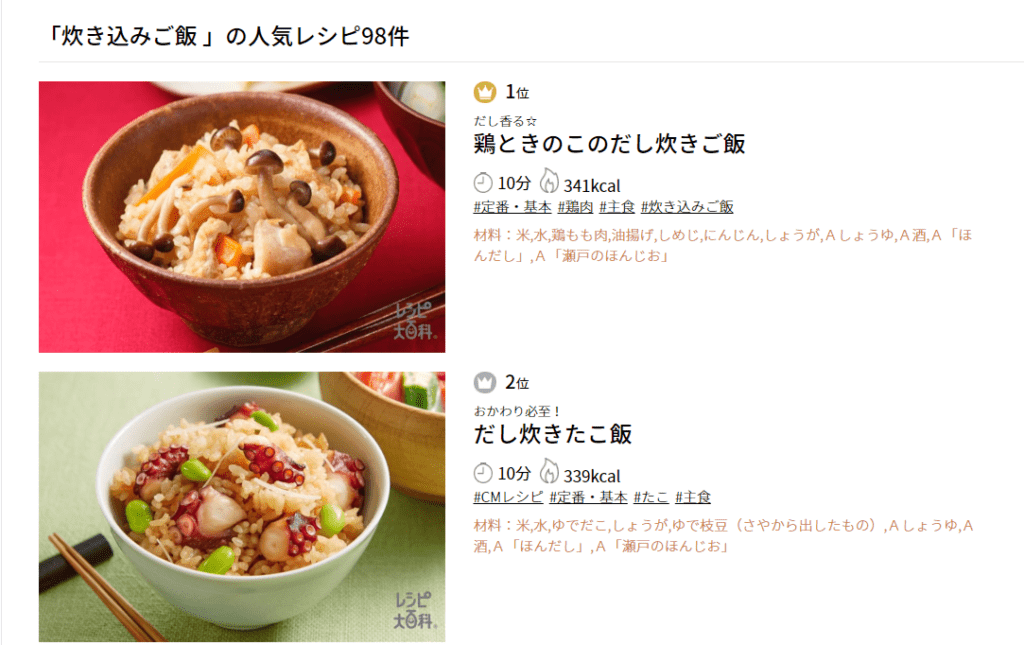Open the 鶏ときのこのだし炊きご飯 recipe title
Screen dimensions: 1024x645
(x=609, y=144)
